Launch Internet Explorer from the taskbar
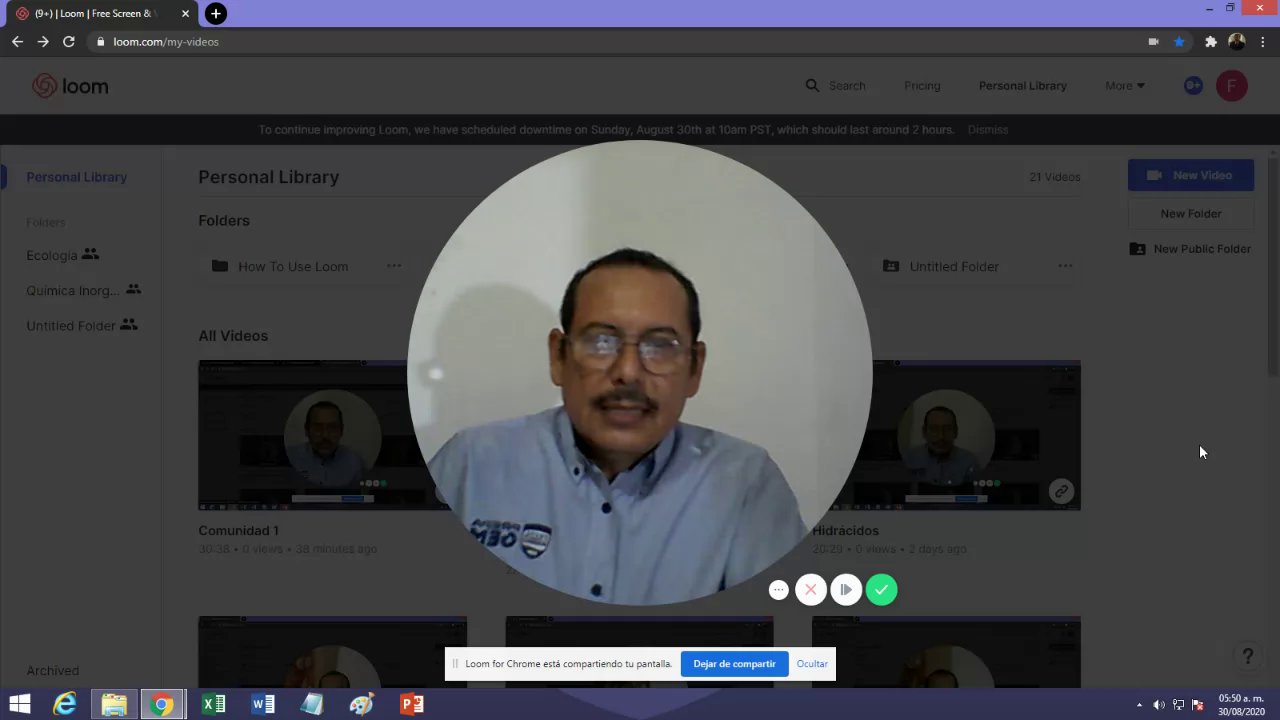Viewport: 1280px width, 720px height. coord(65,705)
